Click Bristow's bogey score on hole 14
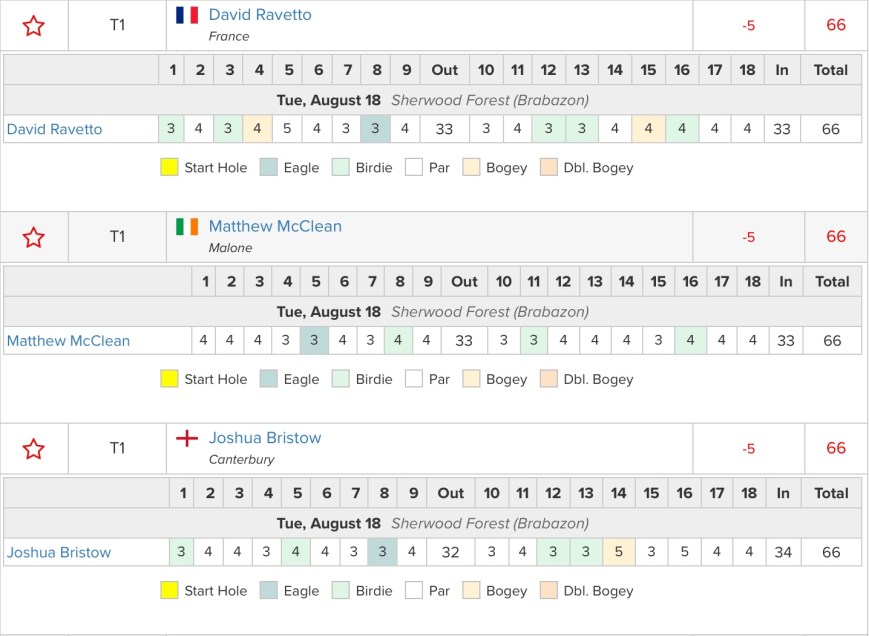The width and height of the screenshot is (869, 636). 618,553
